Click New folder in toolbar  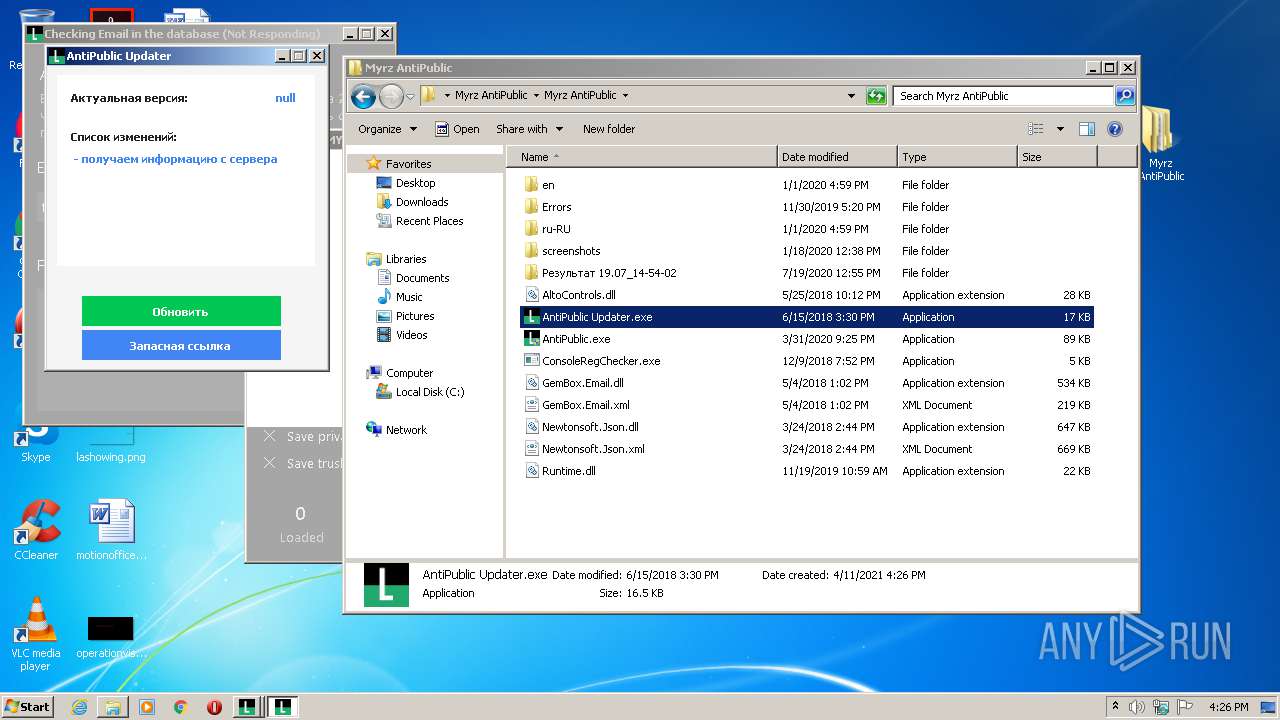click(x=609, y=129)
